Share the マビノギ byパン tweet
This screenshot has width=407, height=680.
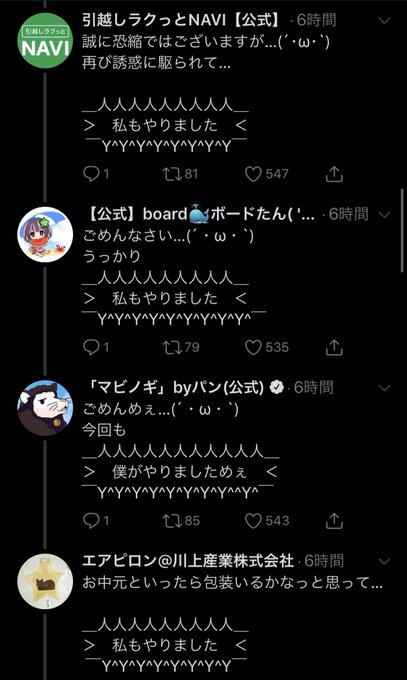tap(334, 520)
